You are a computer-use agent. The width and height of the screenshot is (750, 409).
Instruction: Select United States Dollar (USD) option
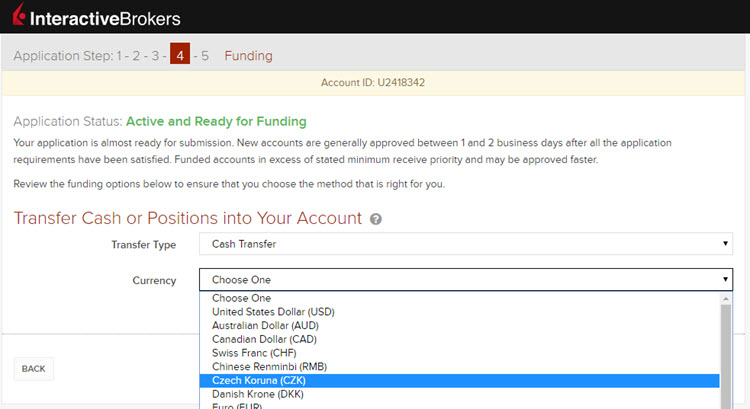(x=460, y=312)
